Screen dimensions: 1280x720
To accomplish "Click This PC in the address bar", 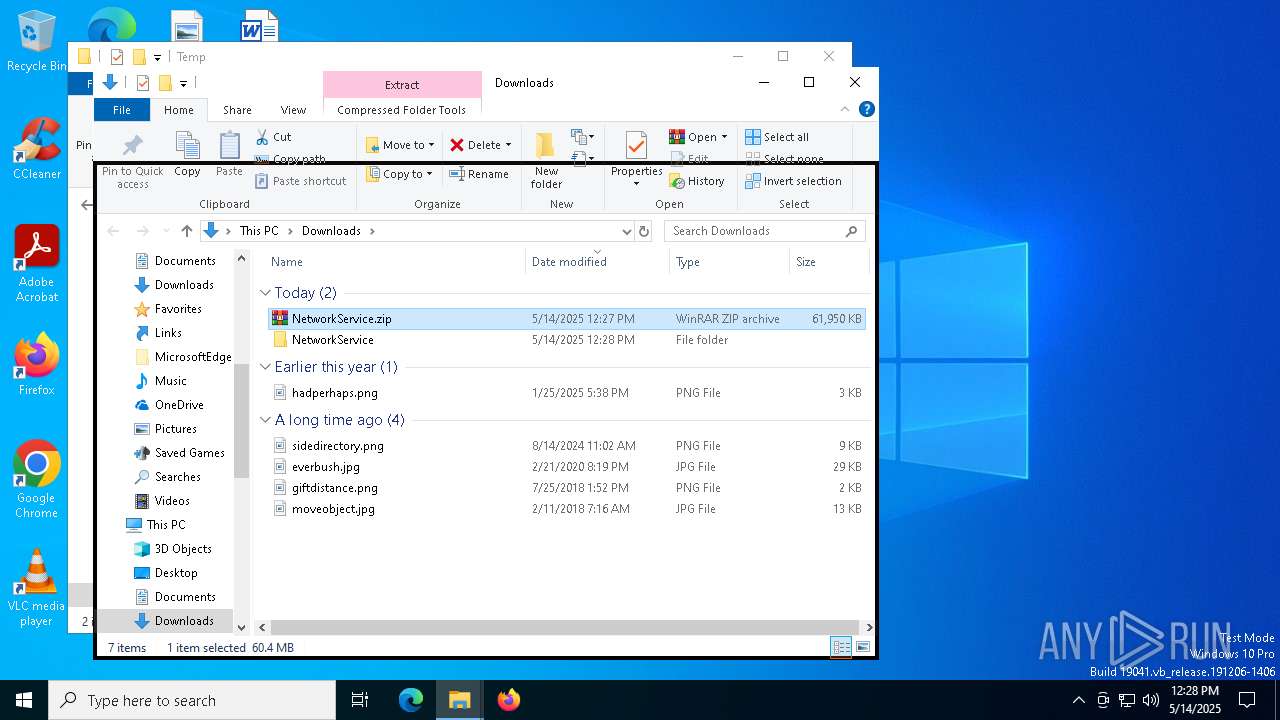I will tap(259, 231).
